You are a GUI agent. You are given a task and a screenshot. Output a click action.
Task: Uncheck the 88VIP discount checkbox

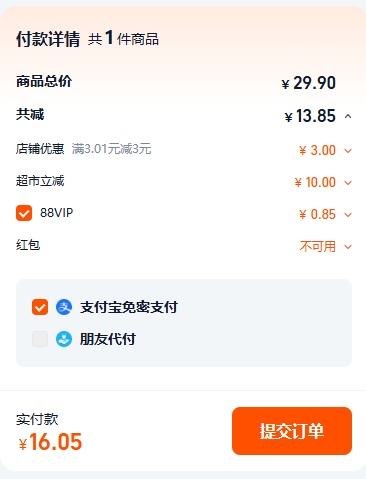click(24, 213)
